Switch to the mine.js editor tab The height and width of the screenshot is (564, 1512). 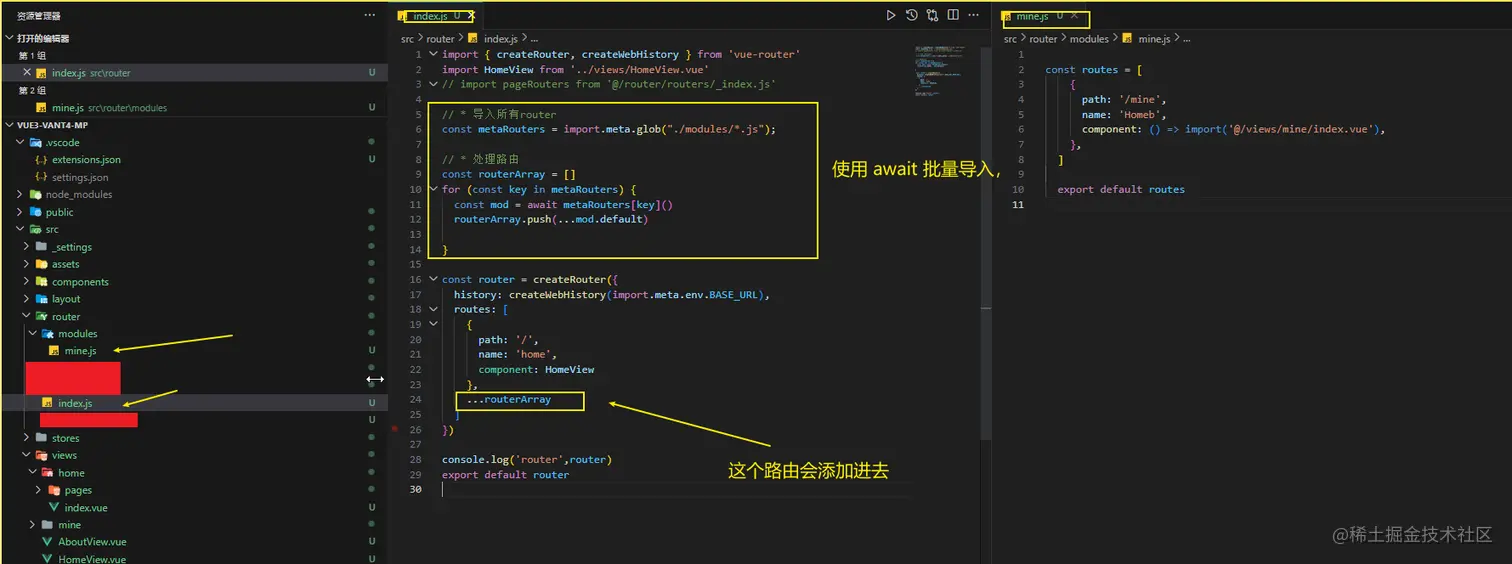point(1037,16)
